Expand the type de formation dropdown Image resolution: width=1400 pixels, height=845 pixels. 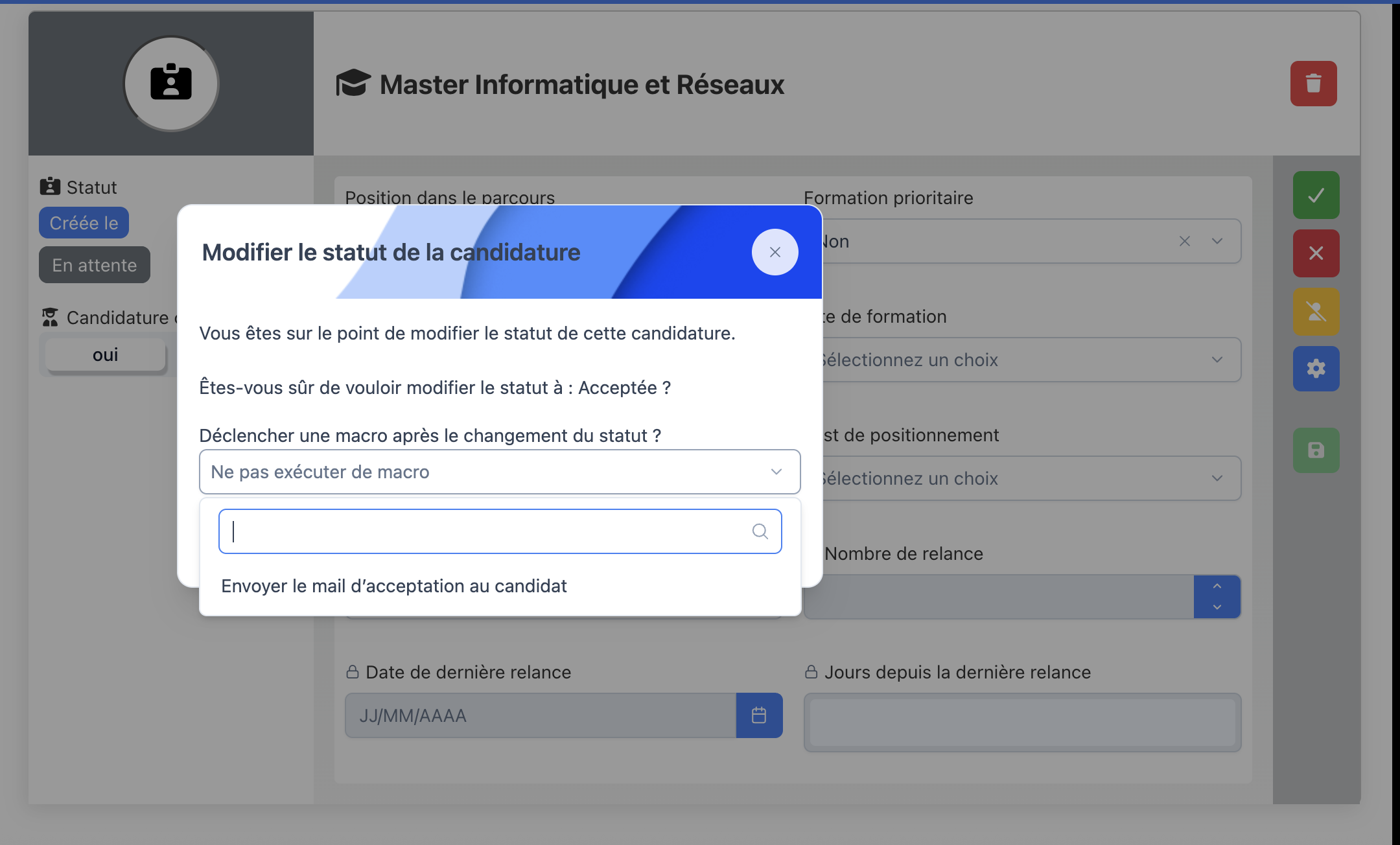[1217, 360]
